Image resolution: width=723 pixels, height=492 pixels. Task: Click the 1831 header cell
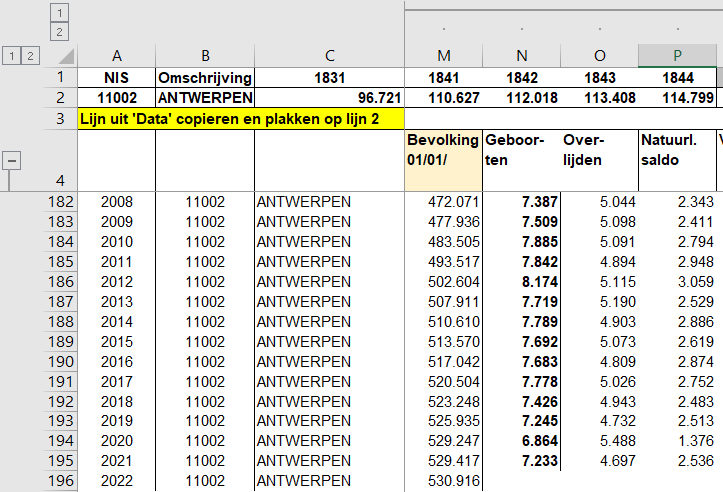pos(329,77)
